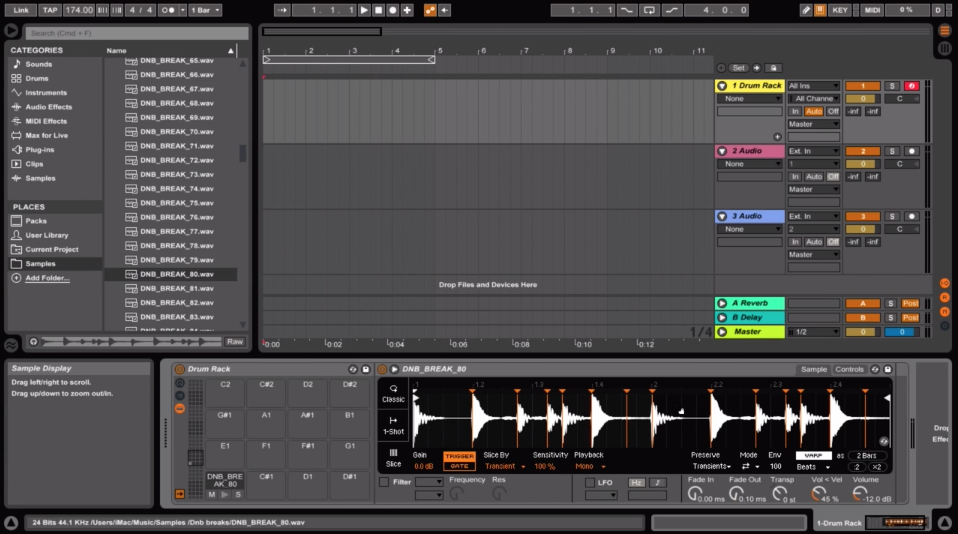Viewport: 958px width, 534px height.
Task: Open Master output 1/2 dropdown
Action: click(x=814, y=332)
